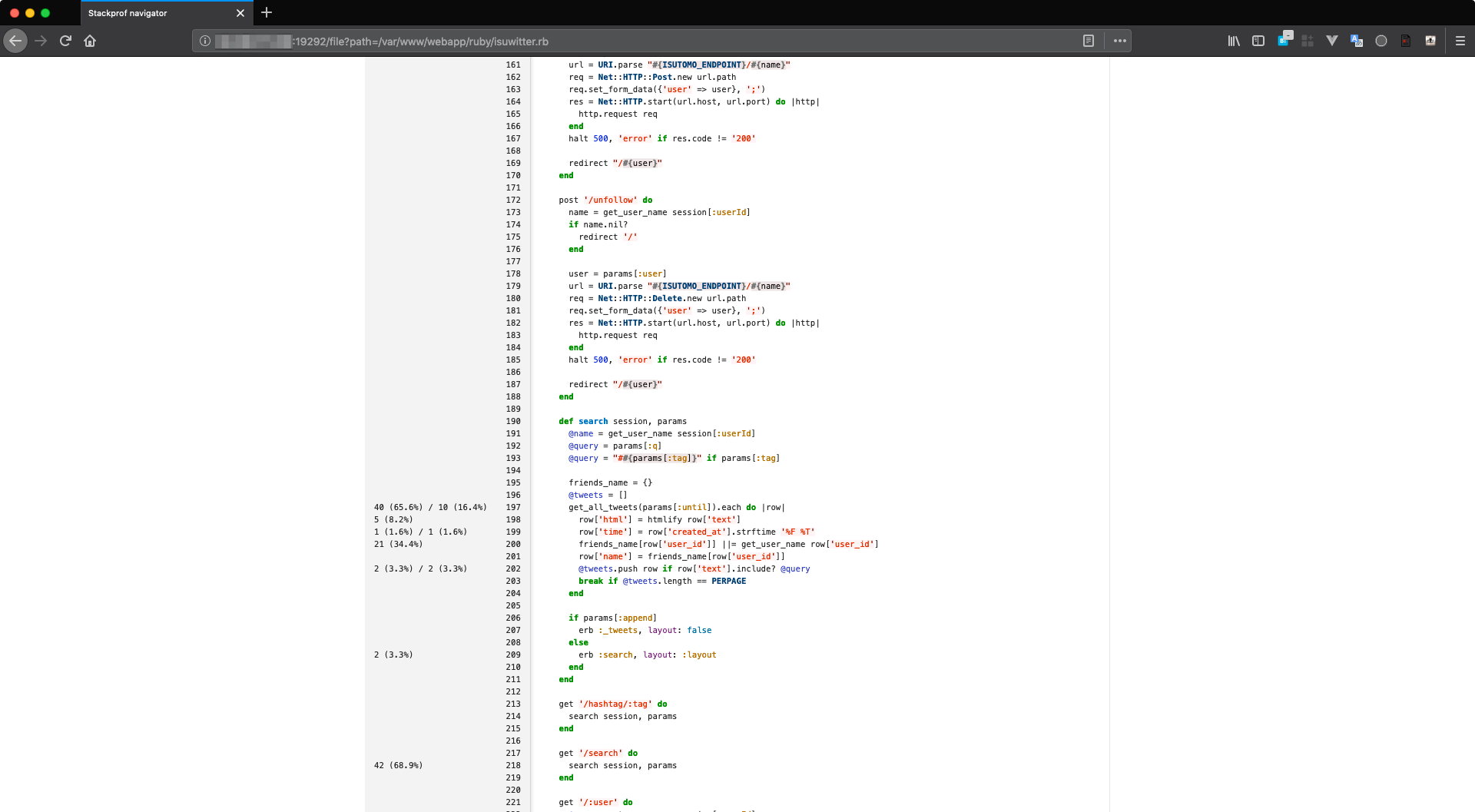Click line 197 sample count 40 (65.6%)

[x=398, y=507]
